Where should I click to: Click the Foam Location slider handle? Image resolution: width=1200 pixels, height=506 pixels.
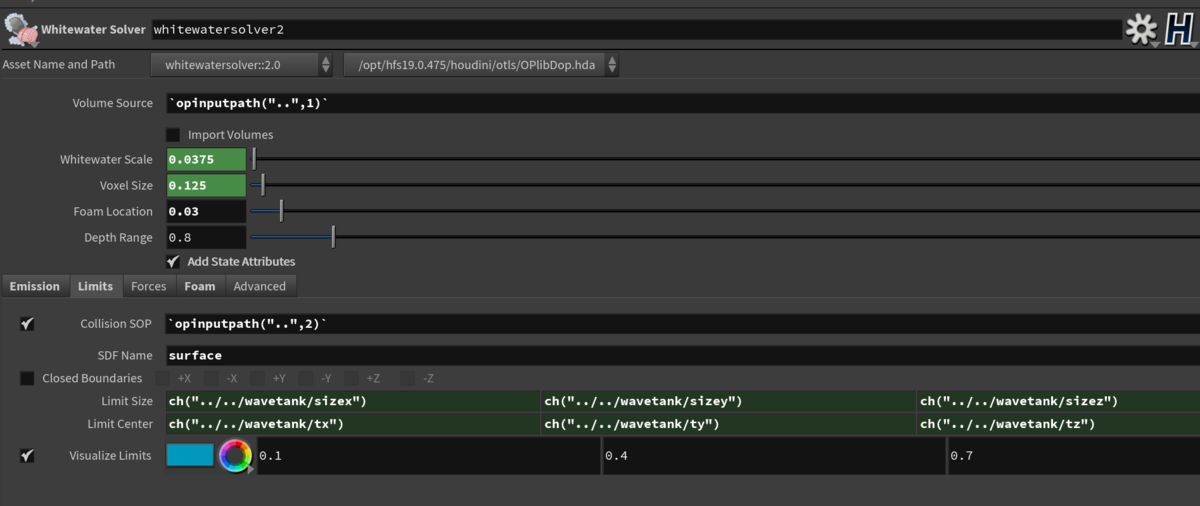coord(281,211)
